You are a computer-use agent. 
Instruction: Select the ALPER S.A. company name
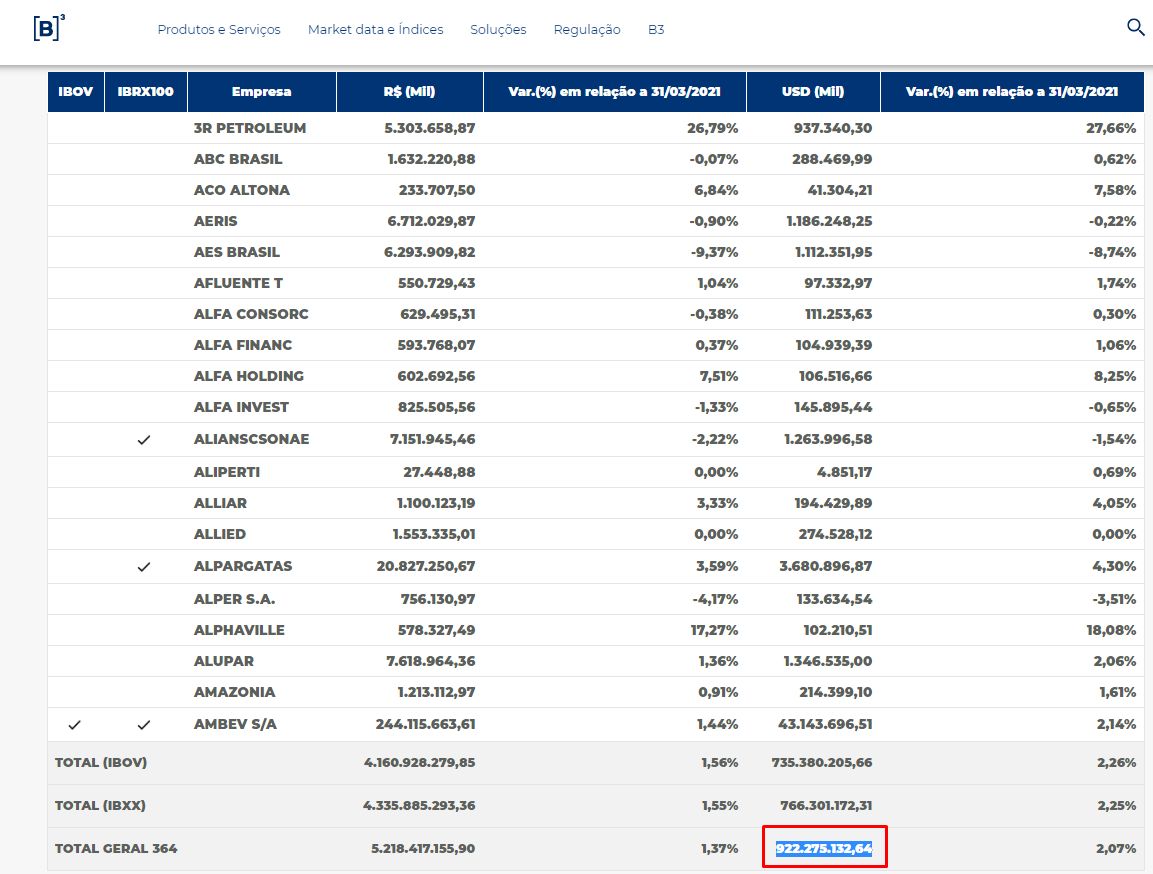[235, 599]
